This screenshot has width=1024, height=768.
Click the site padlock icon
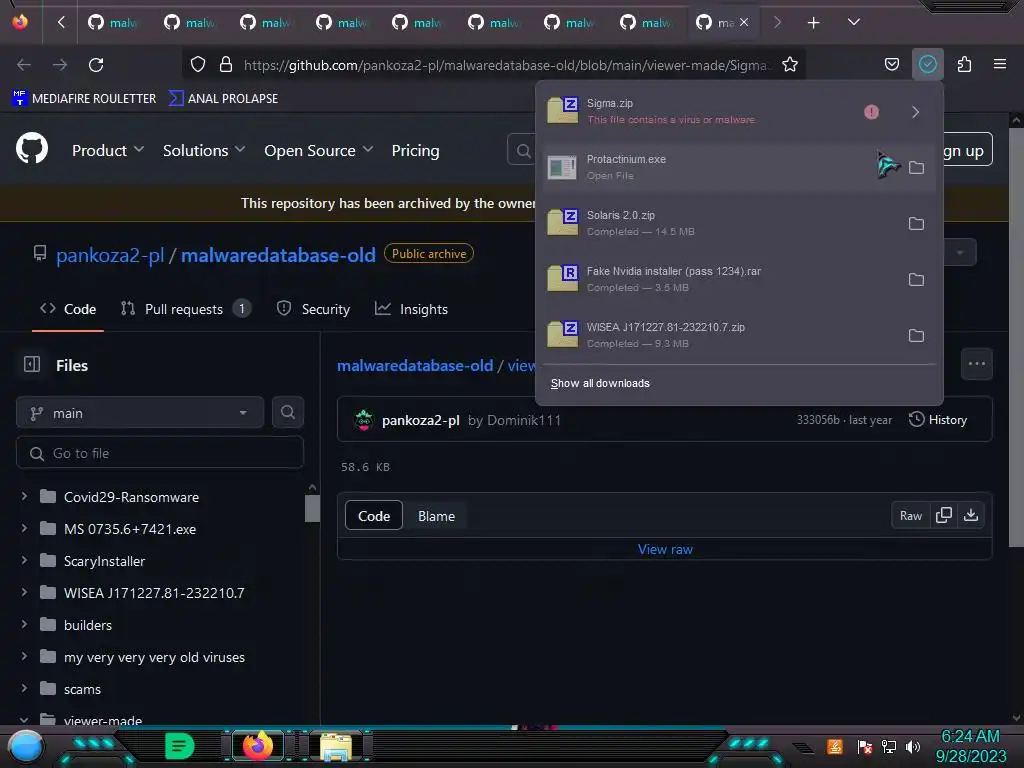tap(226, 65)
